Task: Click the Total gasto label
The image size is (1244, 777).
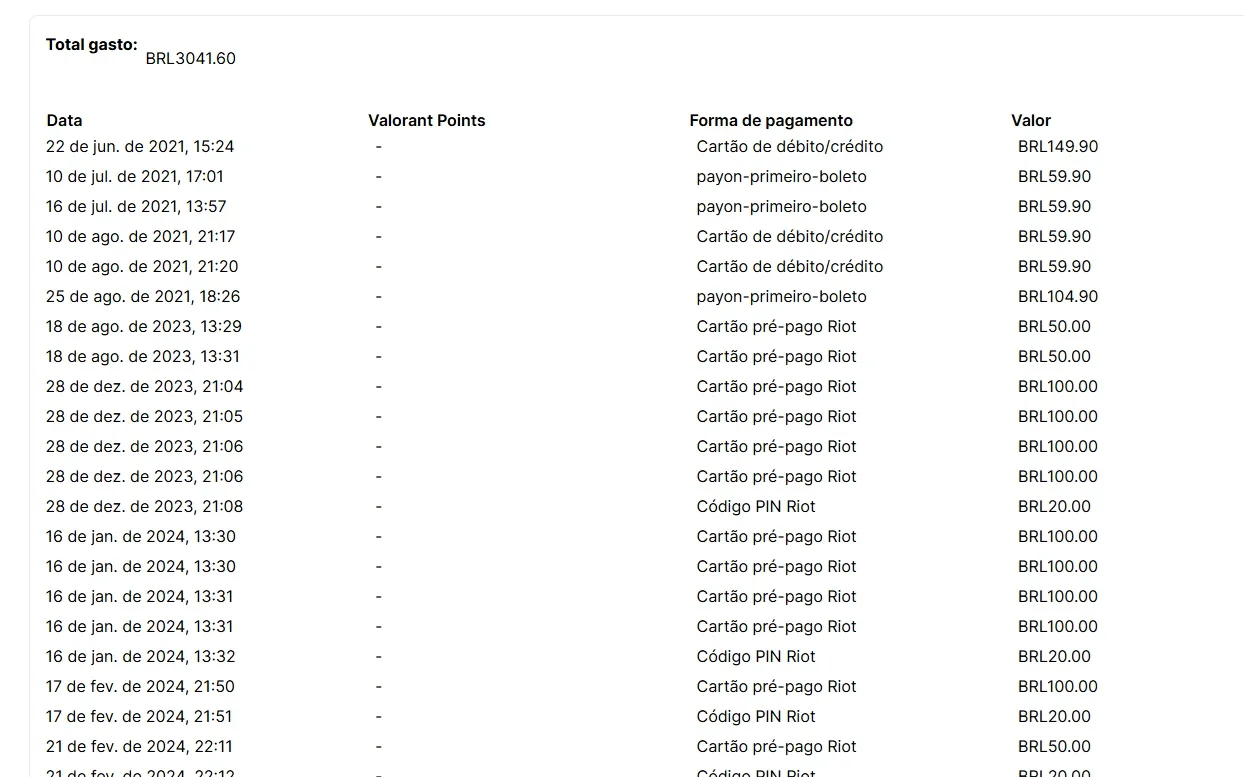Action: coord(92,44)
